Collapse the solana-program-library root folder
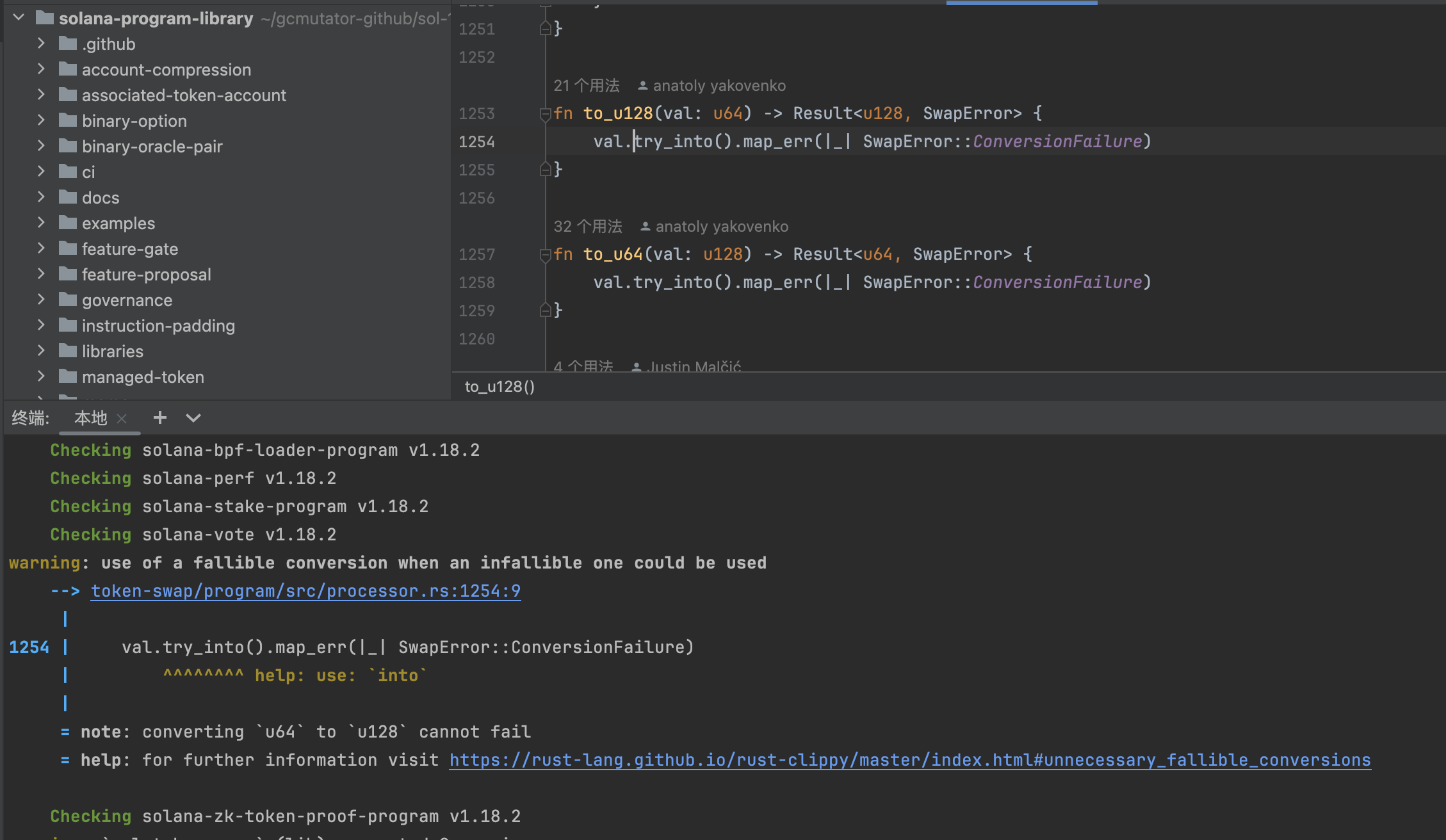Viewport: 1446px width, 840px height. (x=19, y=18)
